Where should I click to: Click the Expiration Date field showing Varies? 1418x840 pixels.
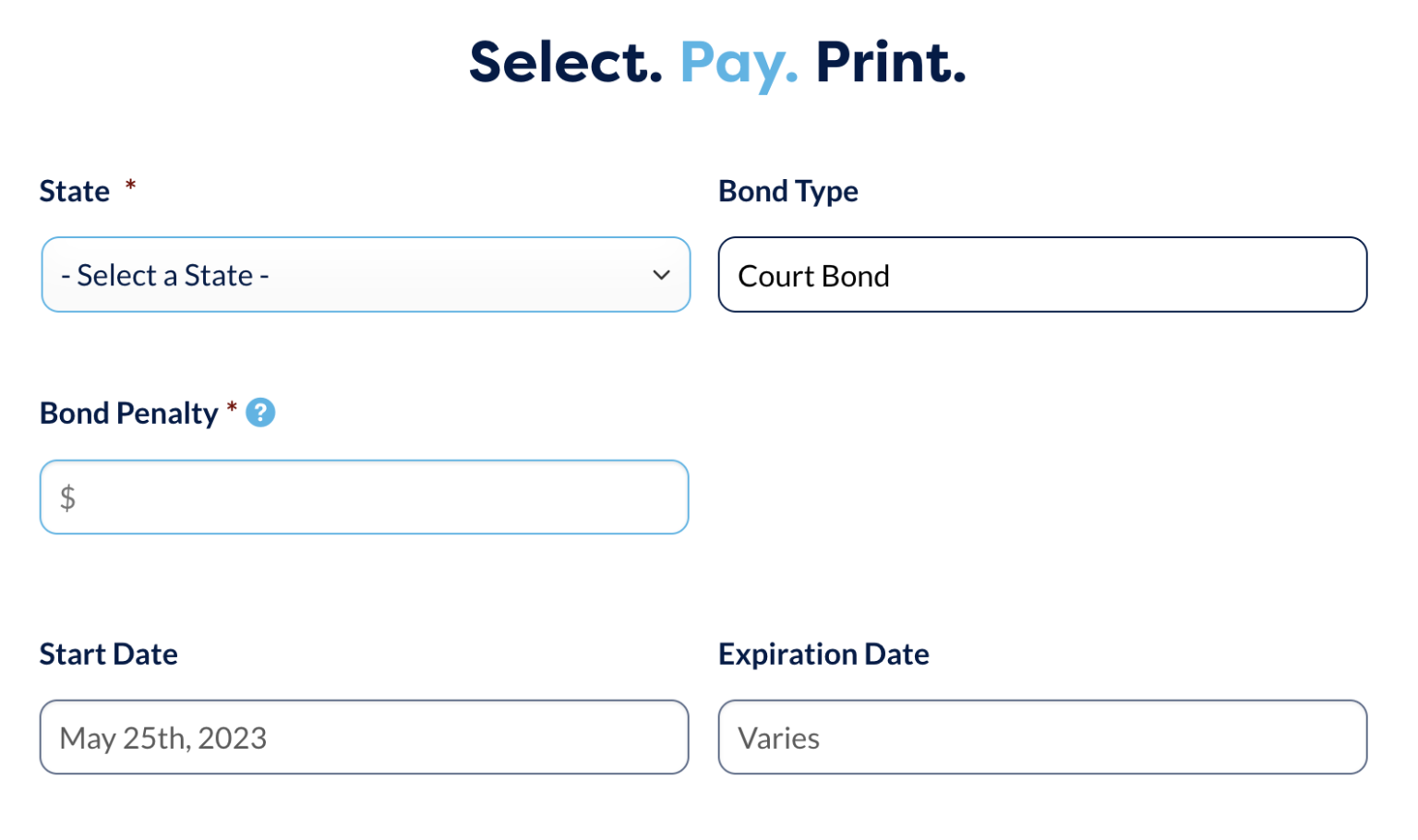[x=1042, y=737]
